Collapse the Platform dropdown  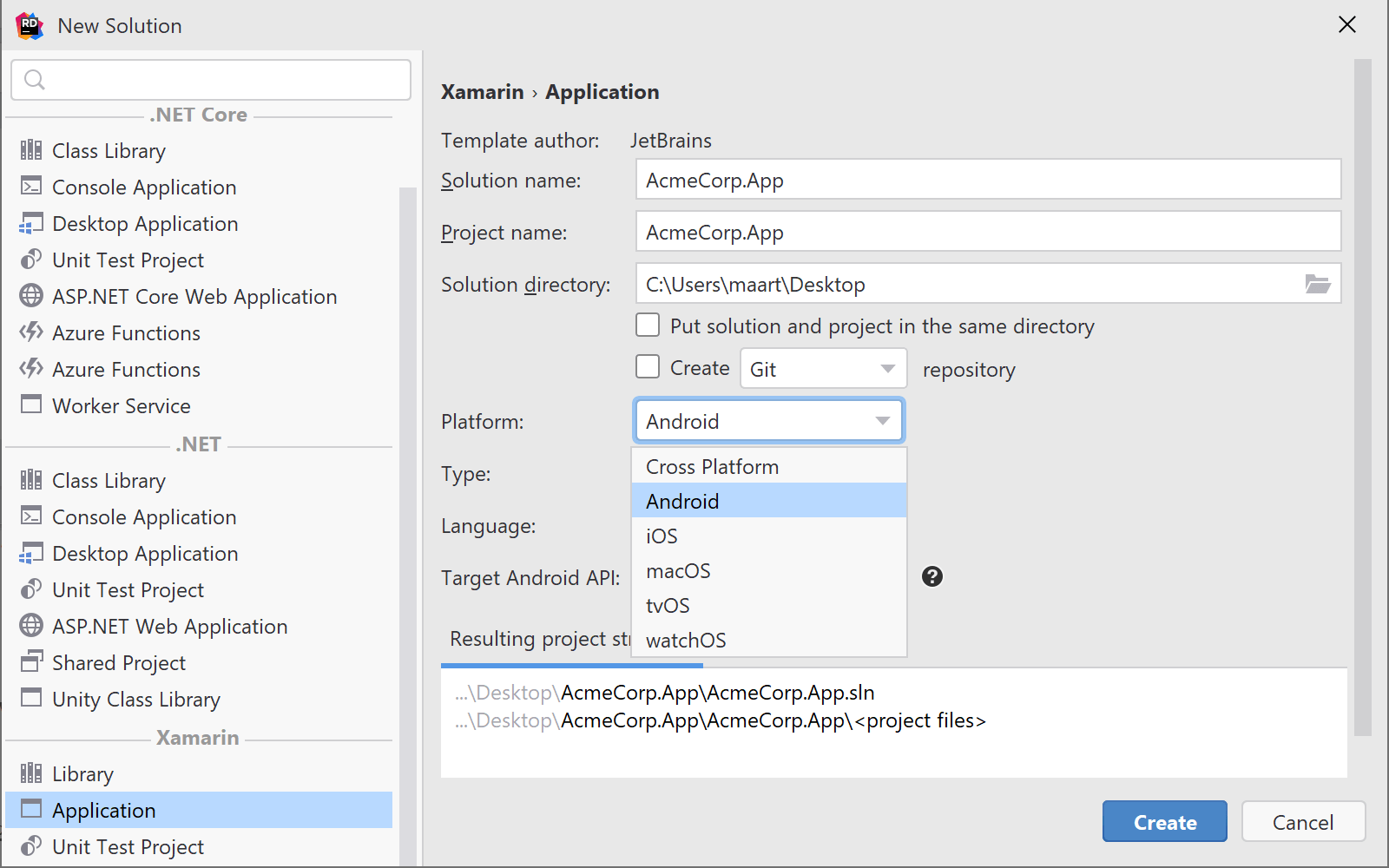(x=769, y=421)
